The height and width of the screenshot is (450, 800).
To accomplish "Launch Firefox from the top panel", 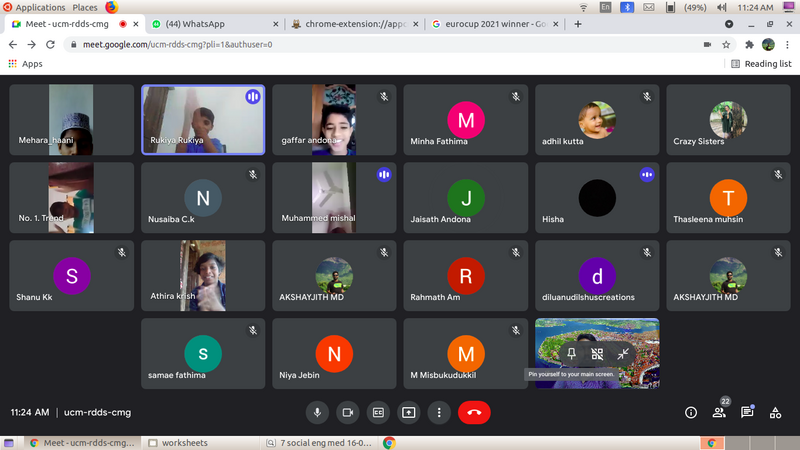I will coord(112,7).
